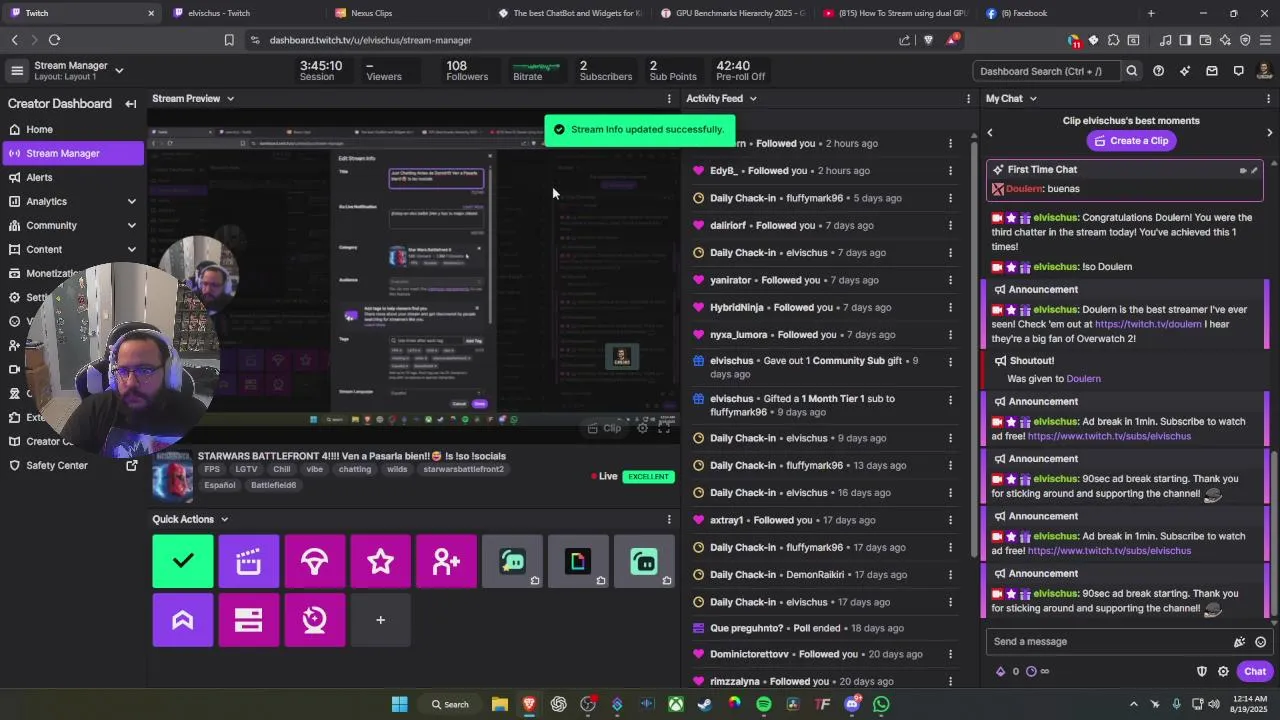Click the parachute drops quick action

pos(315,562)
